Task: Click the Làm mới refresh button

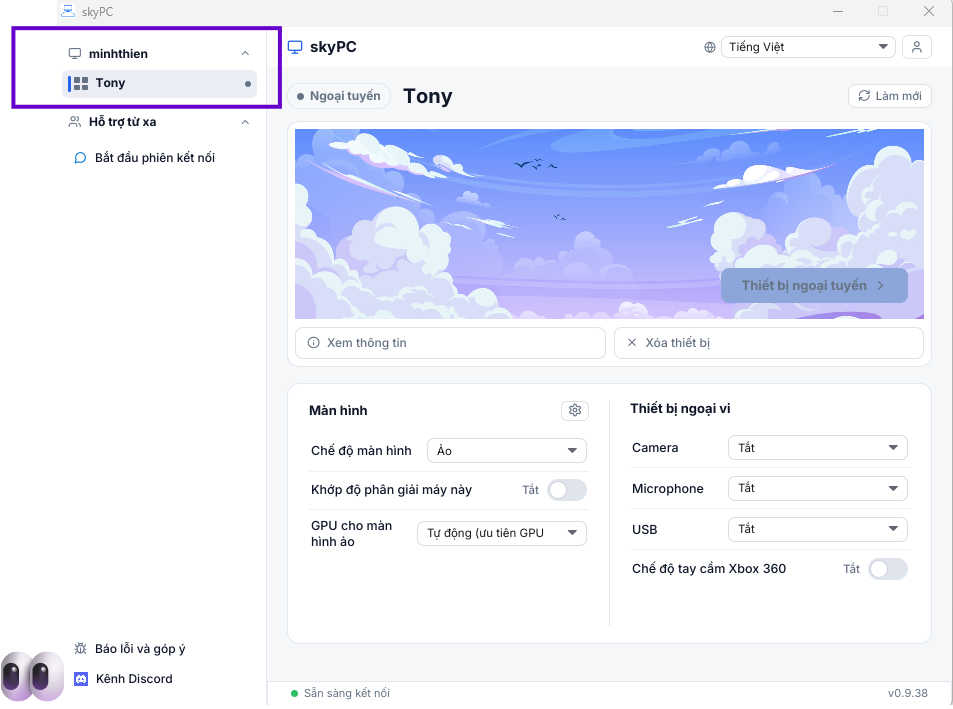Action: click(x=889, y=96)
